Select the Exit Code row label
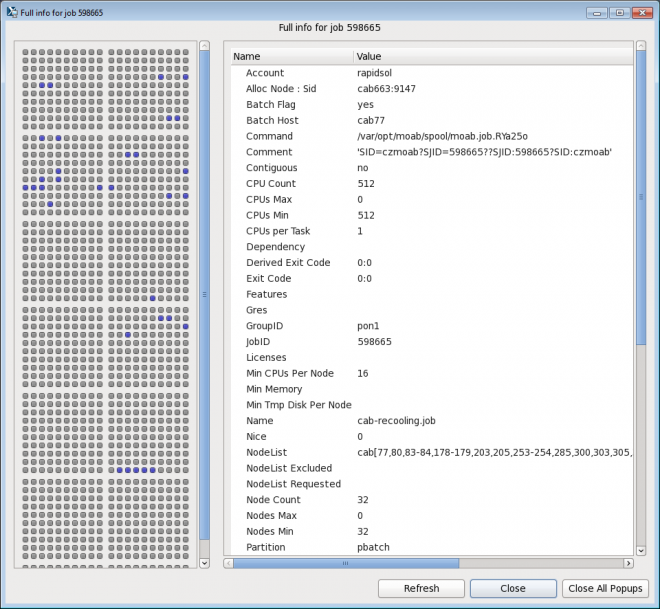 tap(269, 278)
